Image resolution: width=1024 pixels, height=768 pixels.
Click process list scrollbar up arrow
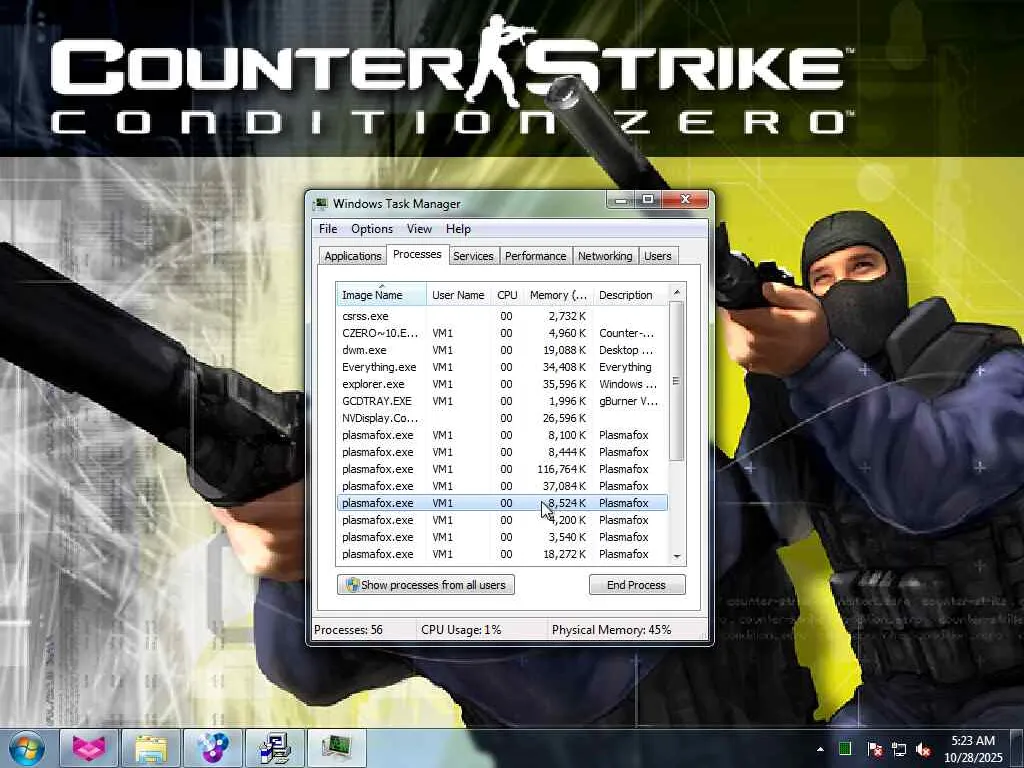(x=677, y=291)
